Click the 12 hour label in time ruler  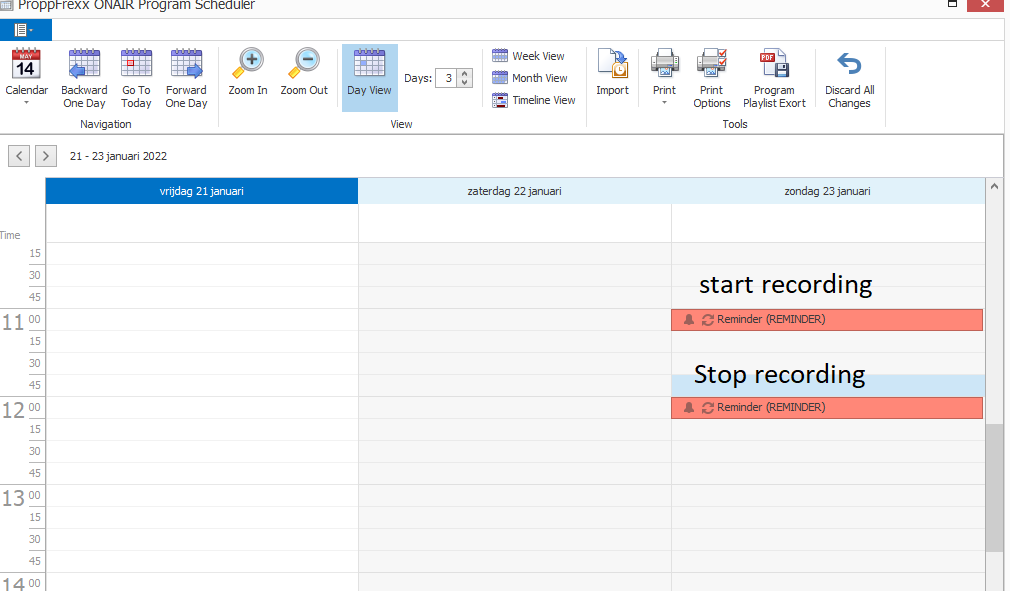[13, 410]
